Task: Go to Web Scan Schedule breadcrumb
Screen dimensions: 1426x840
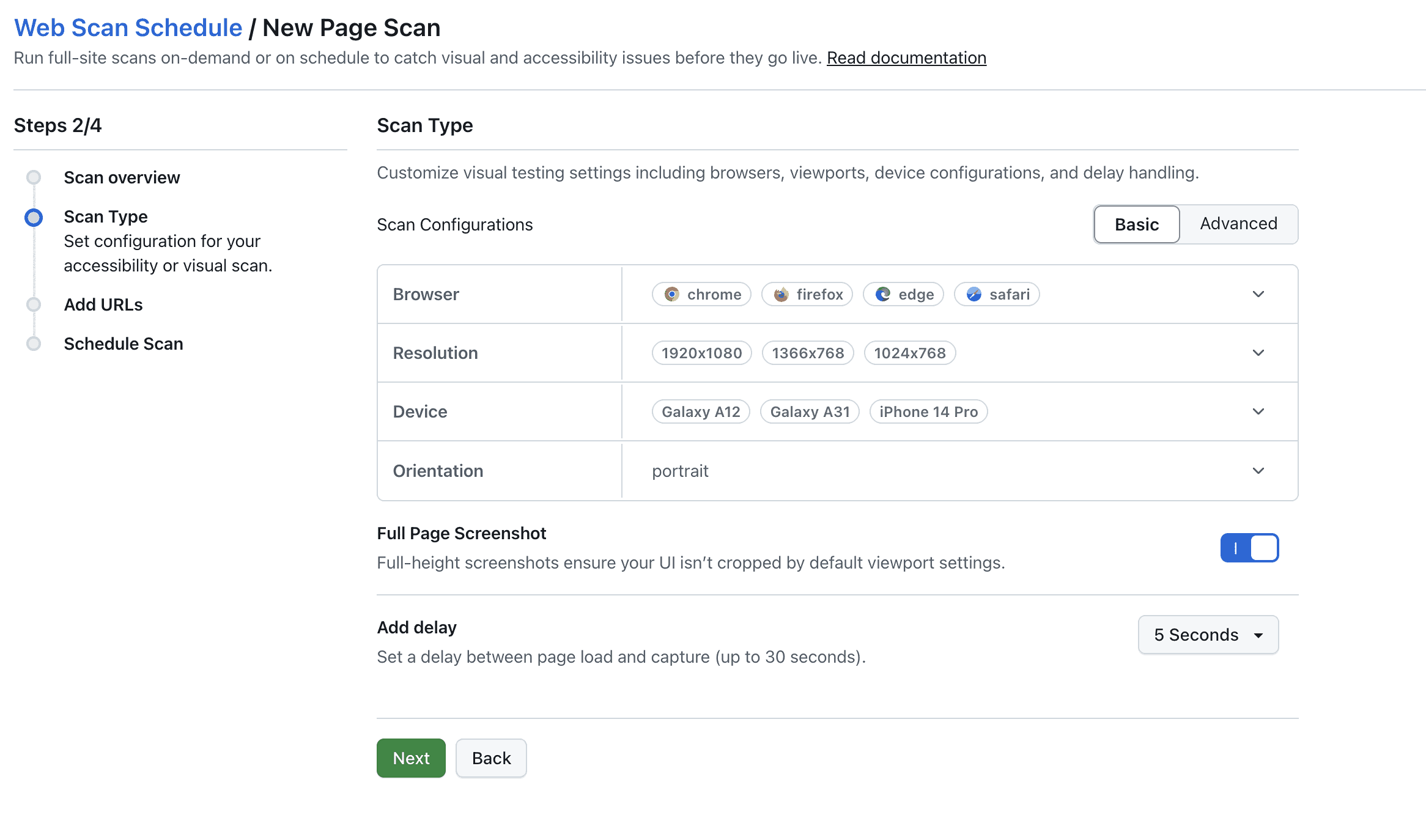Action: [x=128, y=28]
